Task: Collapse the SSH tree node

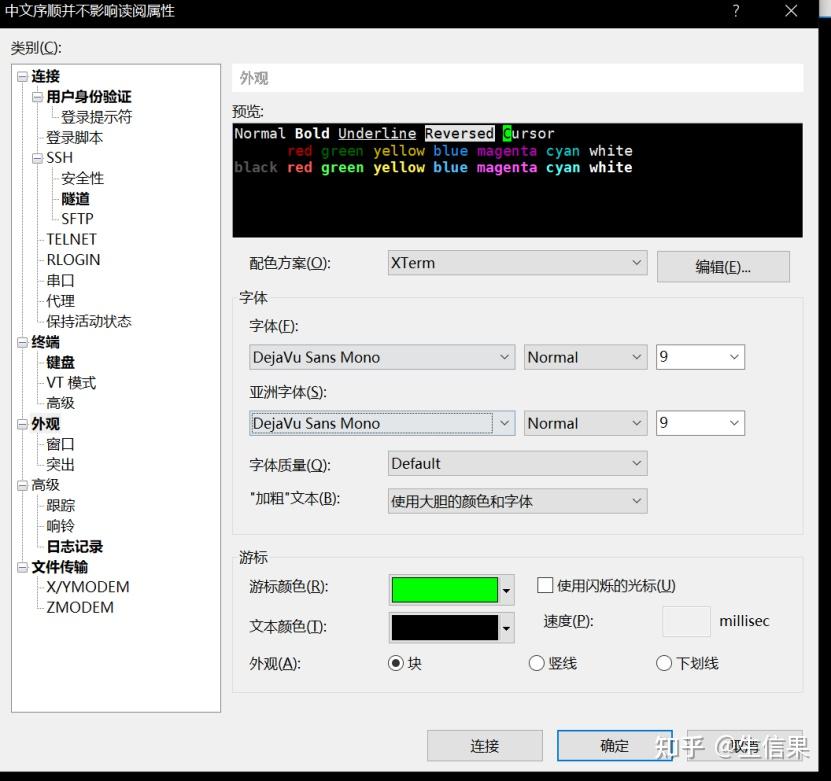Action: pyautogui.click(x=37, y=158)
